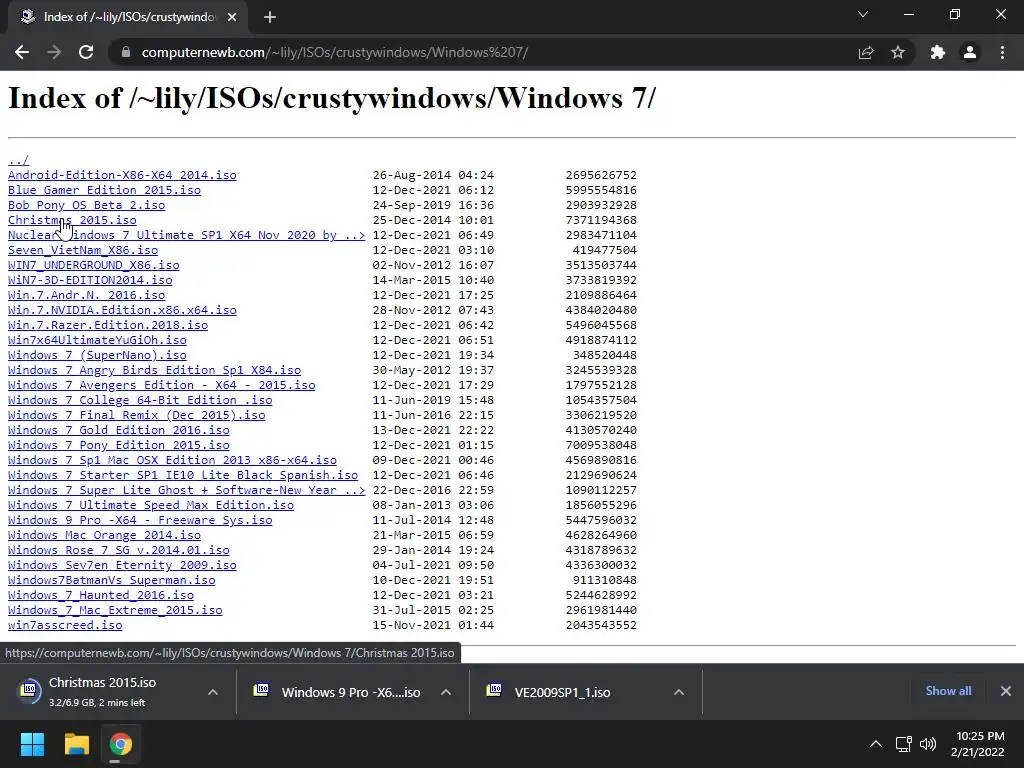Bookmark this page with the star
1024x768 pixels.
pos(898,52)
